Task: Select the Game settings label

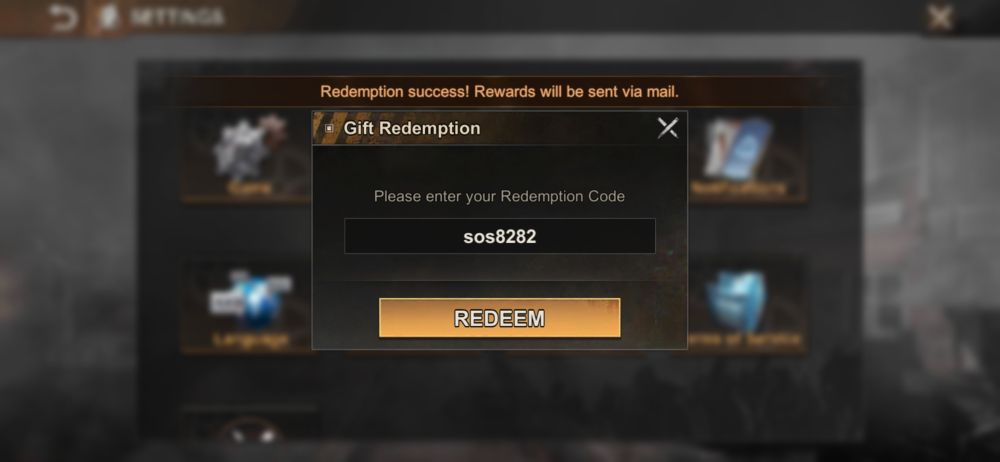Action: 250,188
